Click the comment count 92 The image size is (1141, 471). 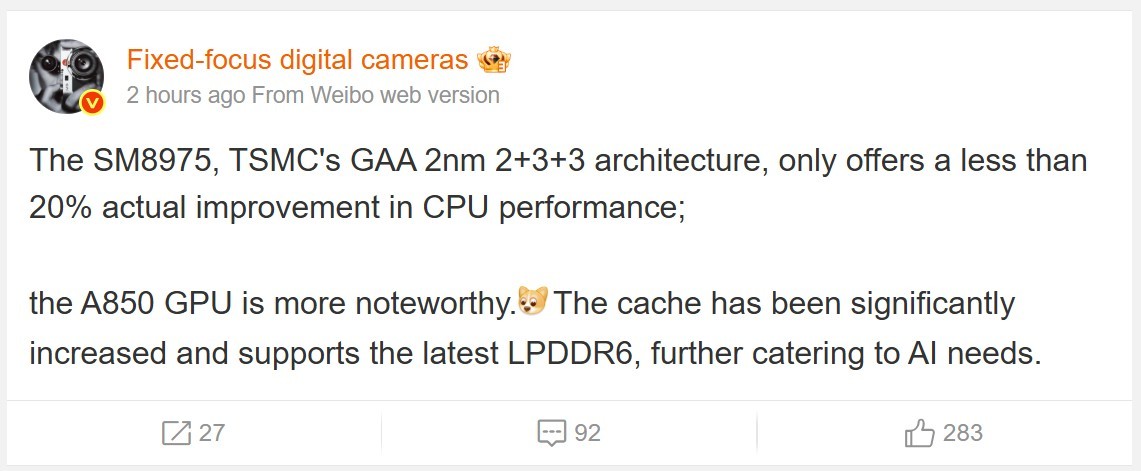pos(587,433)
